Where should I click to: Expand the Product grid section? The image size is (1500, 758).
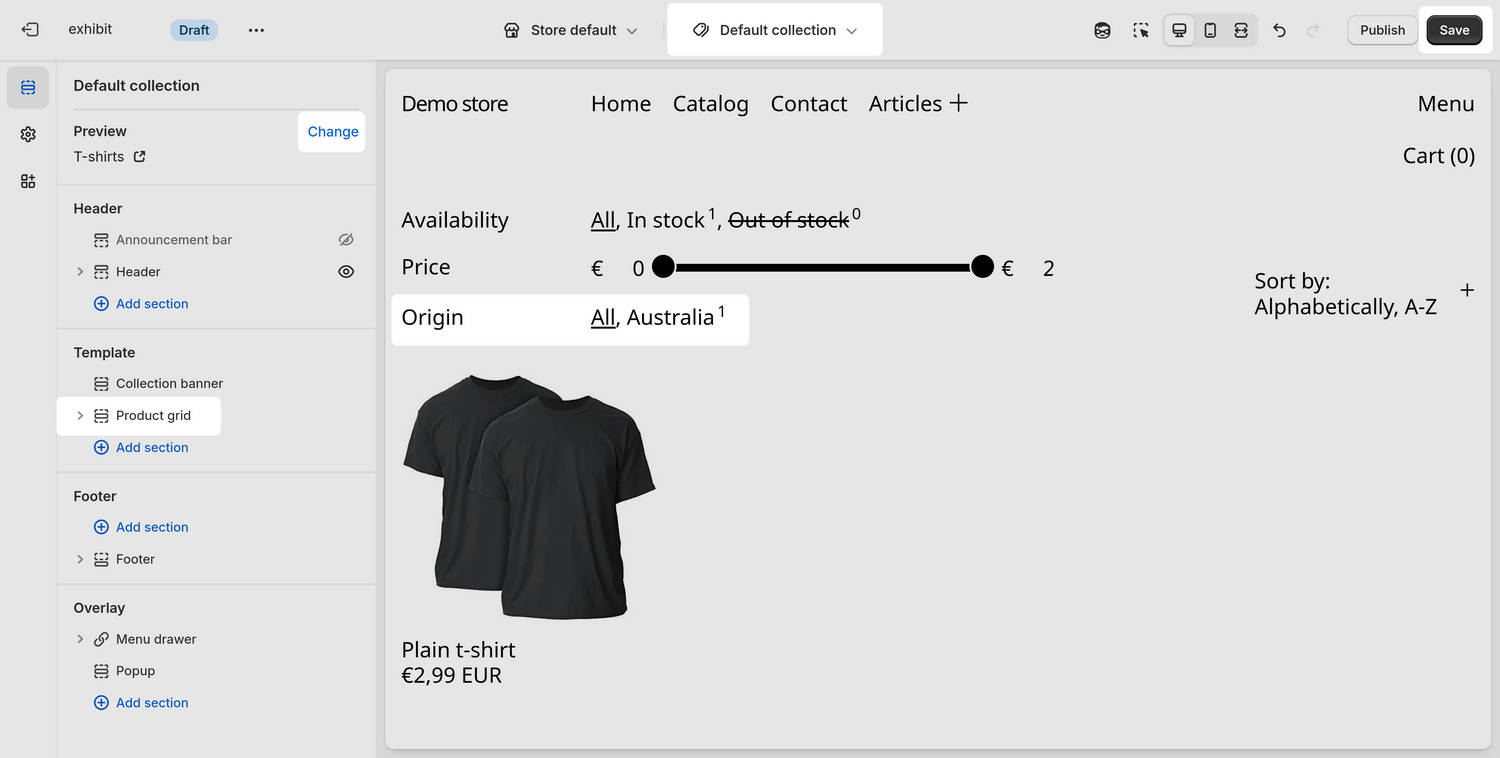coord(80,416)
